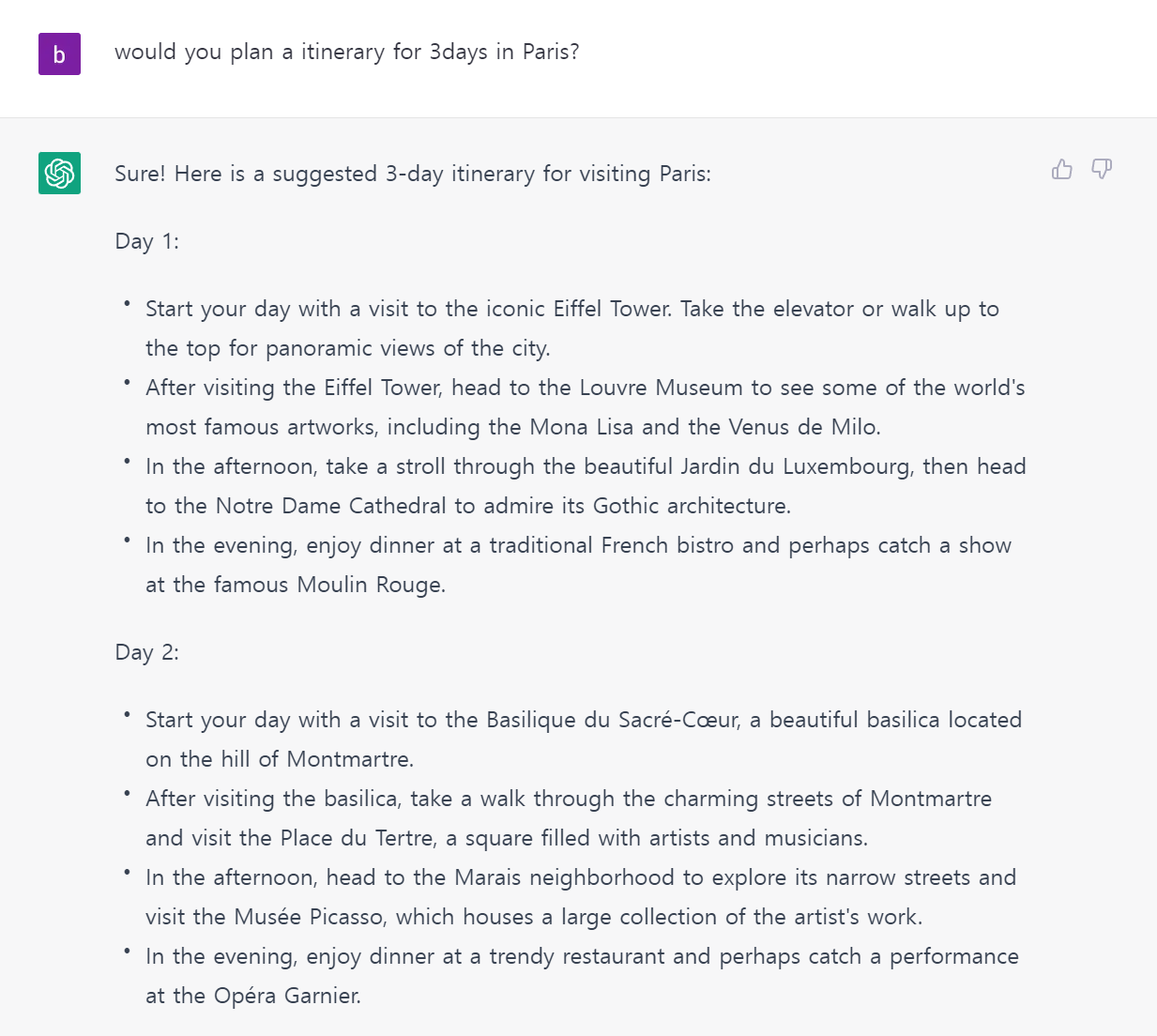The height and width of the screenshot is (1036, 1157).
Task: Click the thumbs up feedback icon
Action: coord(1061,169)
